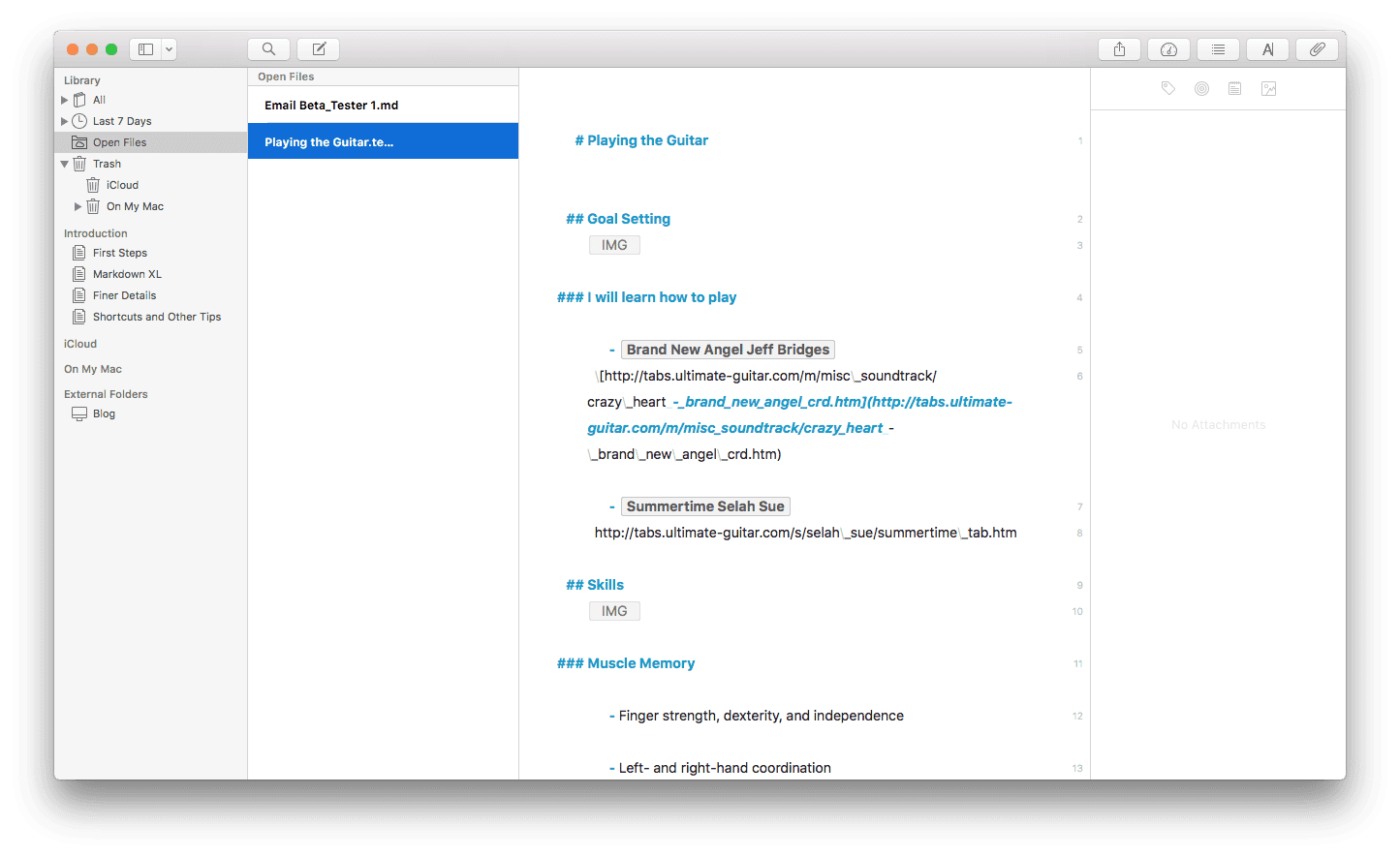Click the summertime_tab.htm hyperlink
The width and height of the screenshot is (1400, 857).
805,532
